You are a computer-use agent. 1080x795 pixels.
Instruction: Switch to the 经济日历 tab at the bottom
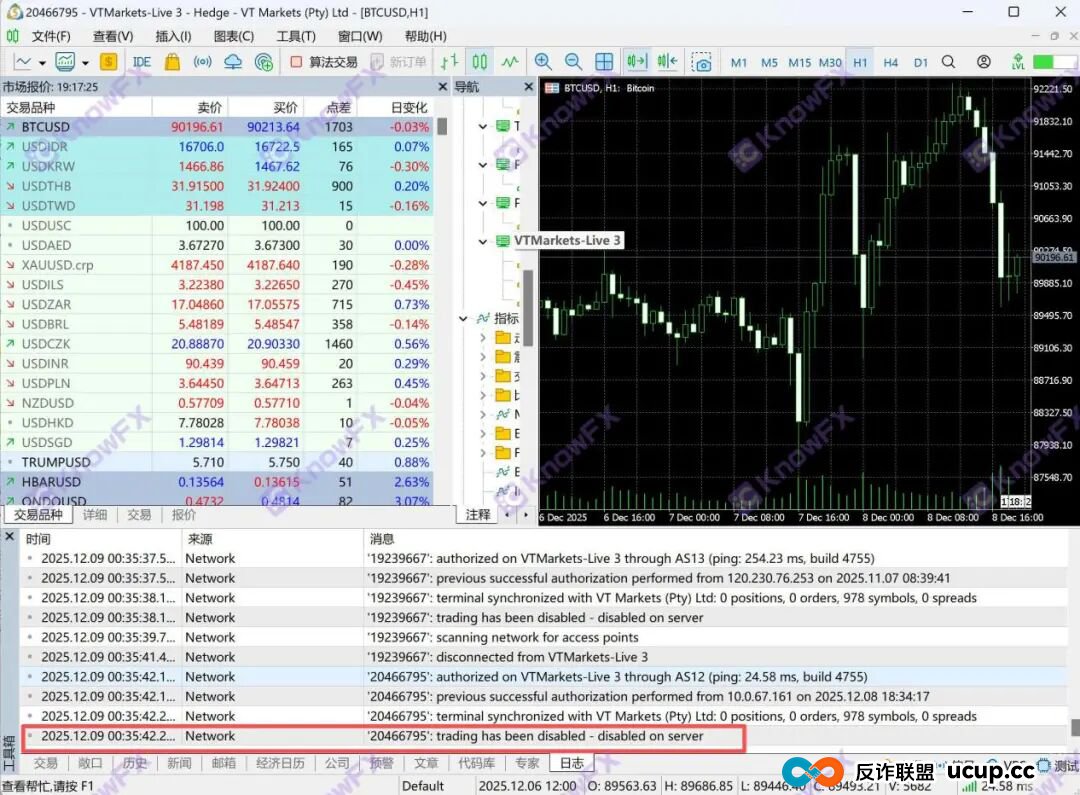pos(280,762)
